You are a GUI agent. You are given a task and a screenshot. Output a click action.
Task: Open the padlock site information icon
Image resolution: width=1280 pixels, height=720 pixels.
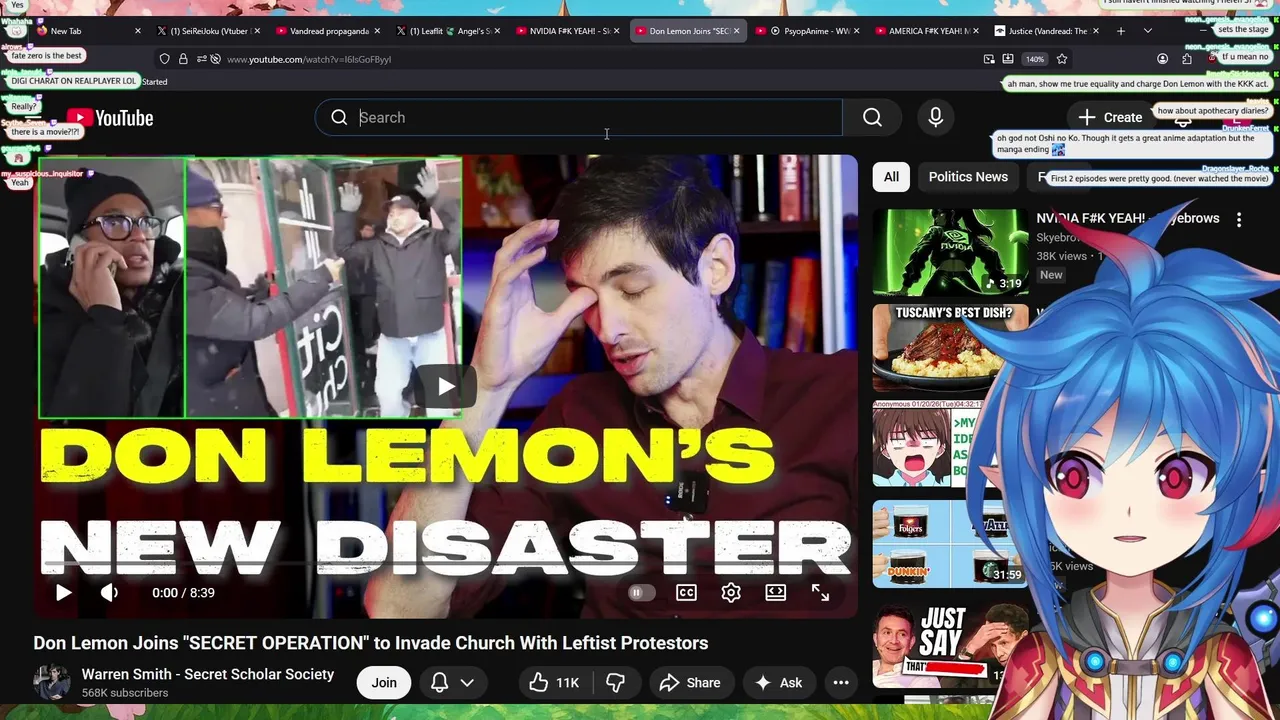click(183, 59)
